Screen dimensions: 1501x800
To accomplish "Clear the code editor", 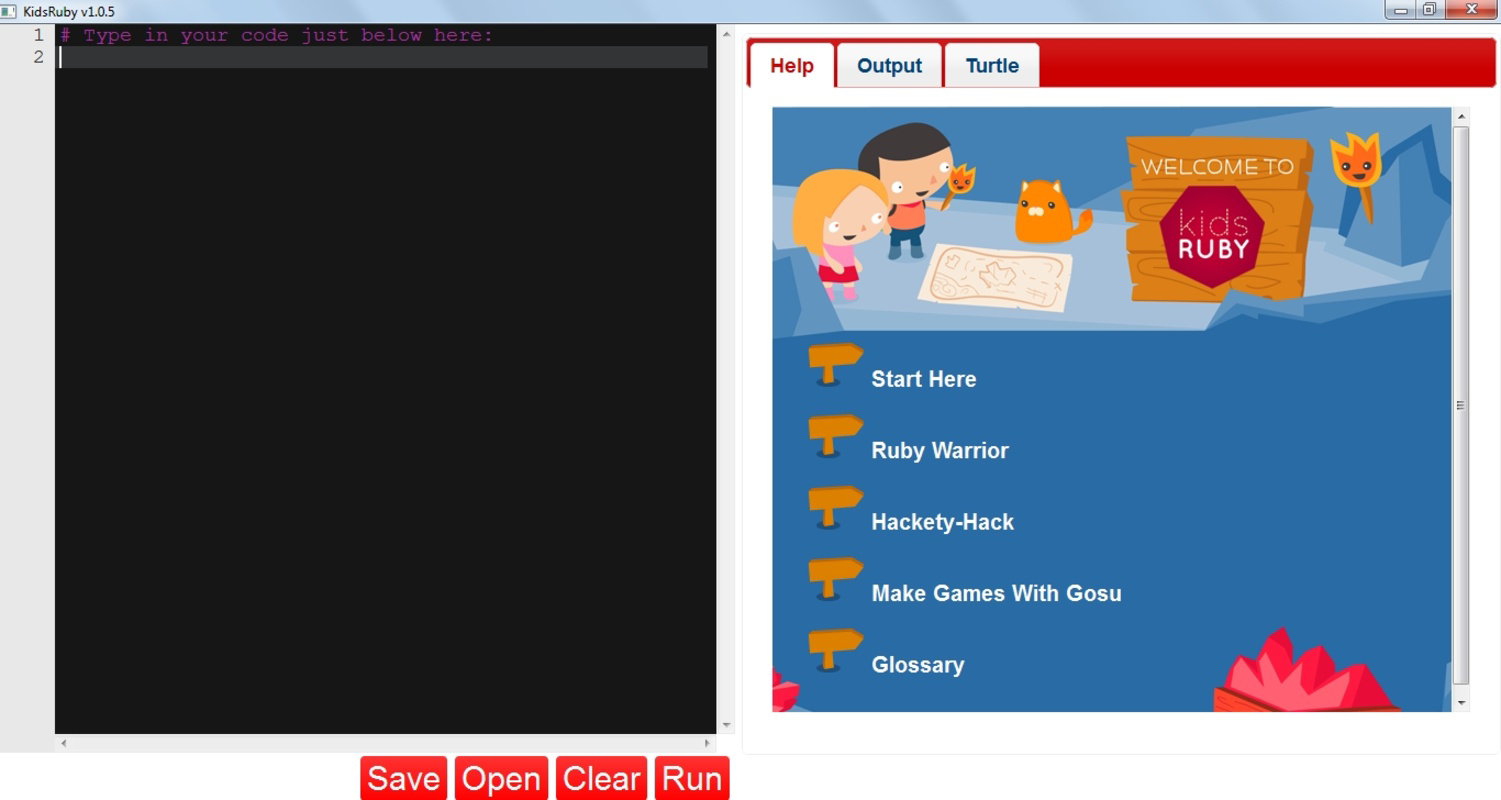I will point(601,778).
